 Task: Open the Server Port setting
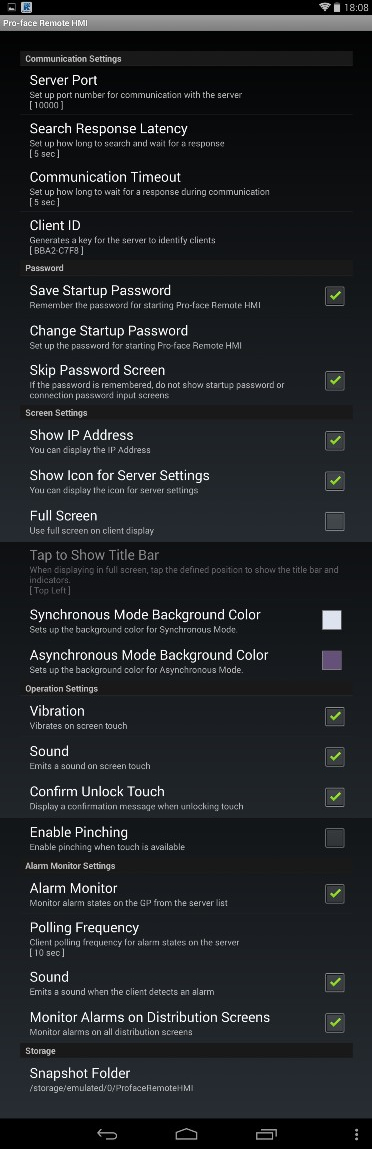pyautogui.click(x=186, y=91)
